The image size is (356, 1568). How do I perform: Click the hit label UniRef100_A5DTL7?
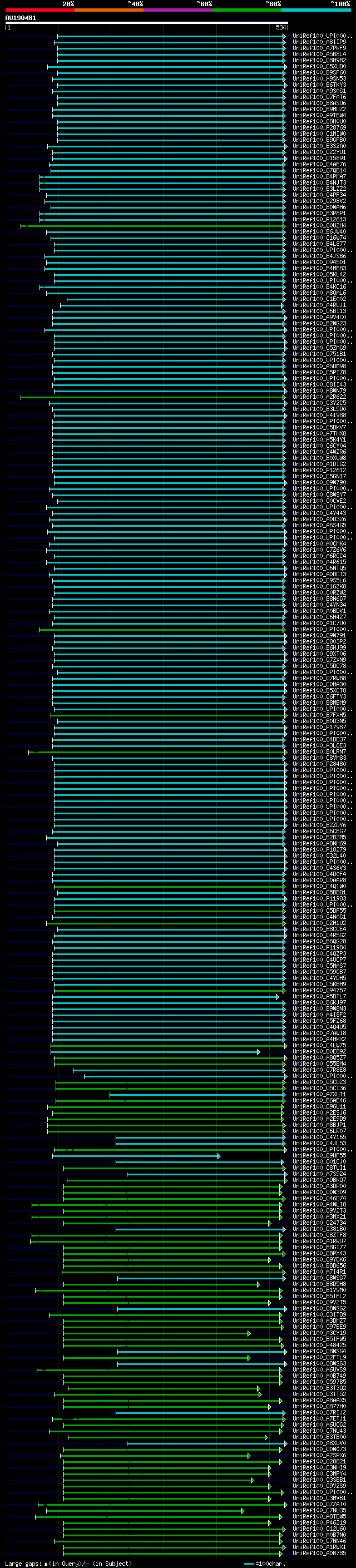point(319,996)
